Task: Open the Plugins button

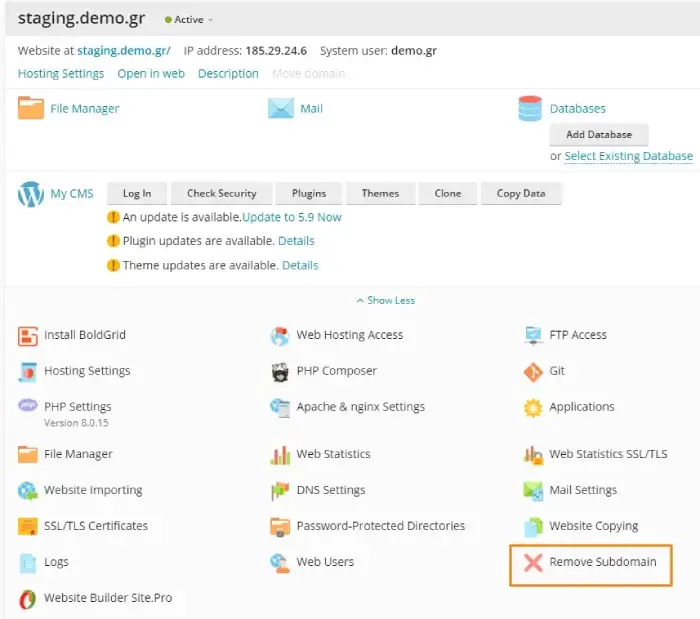Action: tap(309, 193)
